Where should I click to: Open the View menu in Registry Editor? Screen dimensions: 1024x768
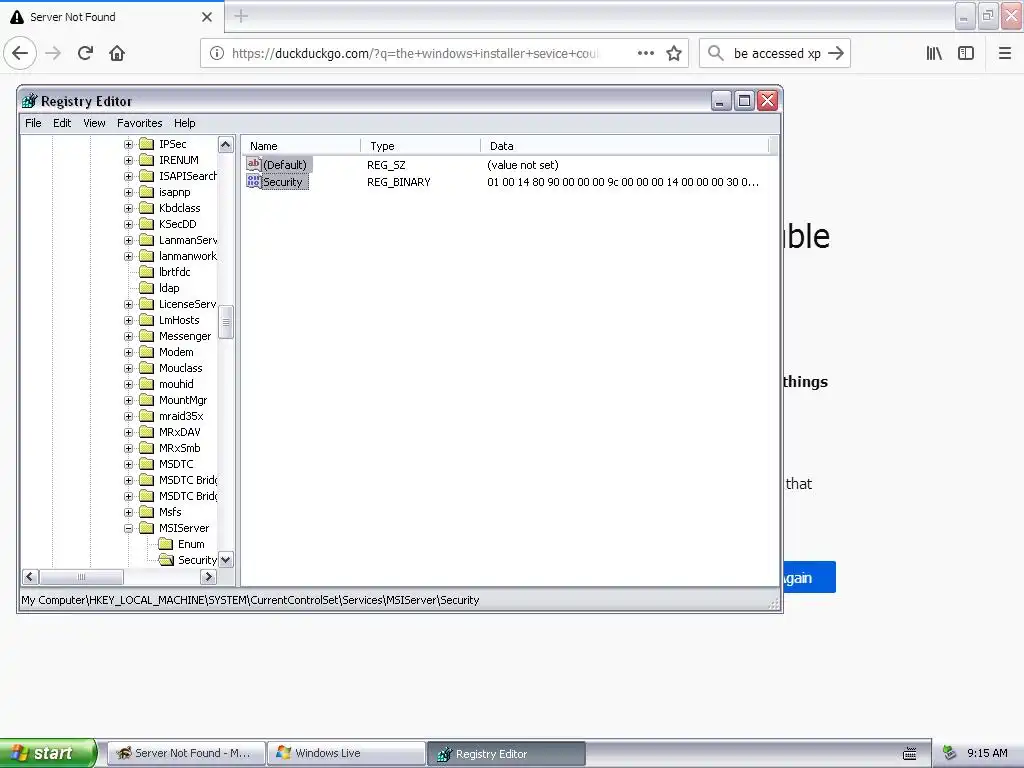pos(94,123)
